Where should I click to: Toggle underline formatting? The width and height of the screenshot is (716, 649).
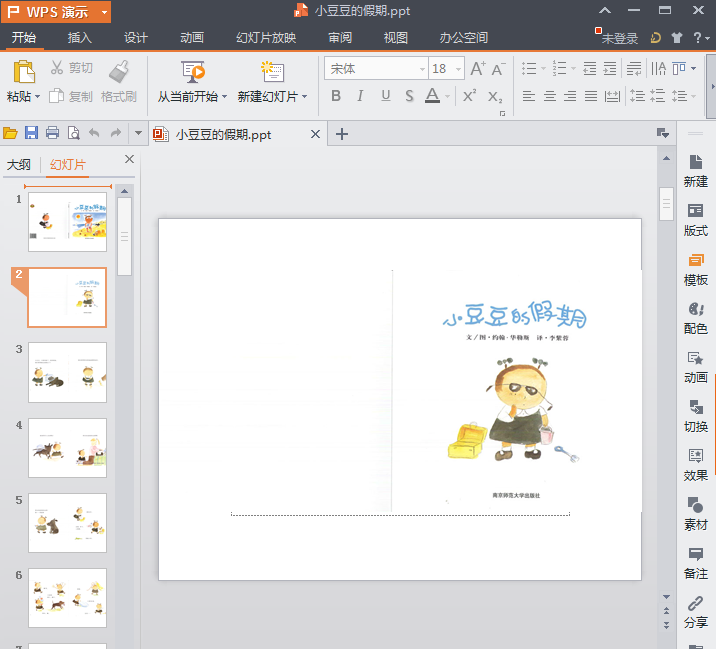pyautogui.click(x=386, y=96)
